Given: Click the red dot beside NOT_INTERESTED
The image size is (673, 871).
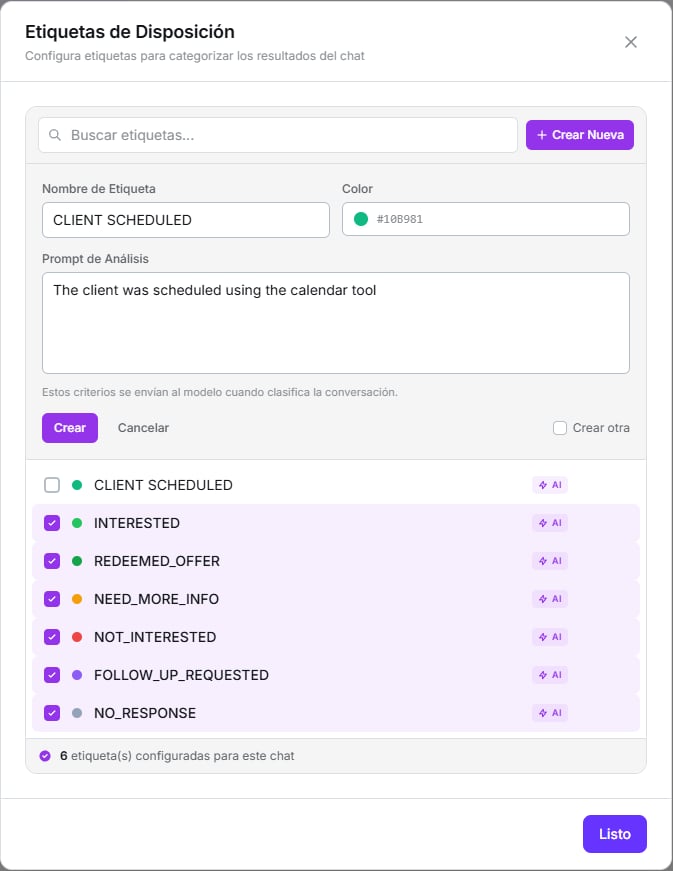Looking at the screenshot, I should pos(77,637).
